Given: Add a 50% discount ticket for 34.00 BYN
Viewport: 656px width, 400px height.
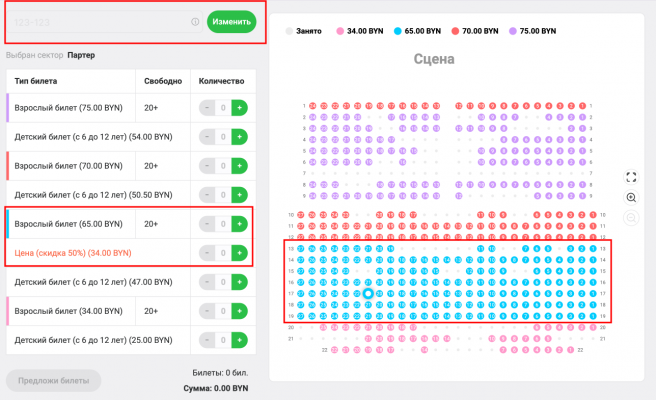Looking at the screenshot, I should click(239, 253).
